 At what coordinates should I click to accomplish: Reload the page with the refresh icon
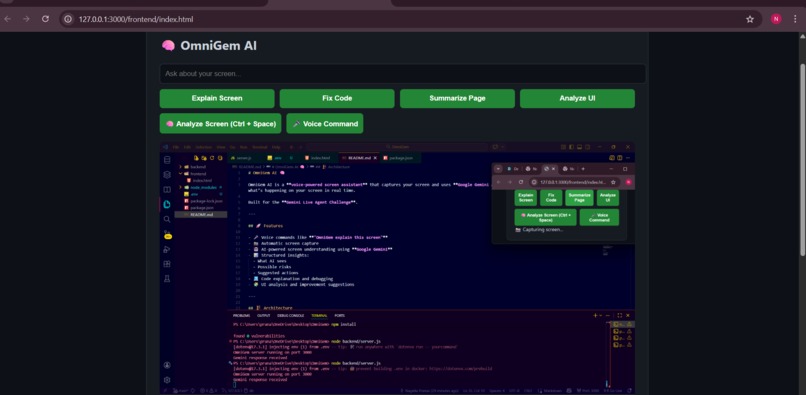click(x=45, y=19)
